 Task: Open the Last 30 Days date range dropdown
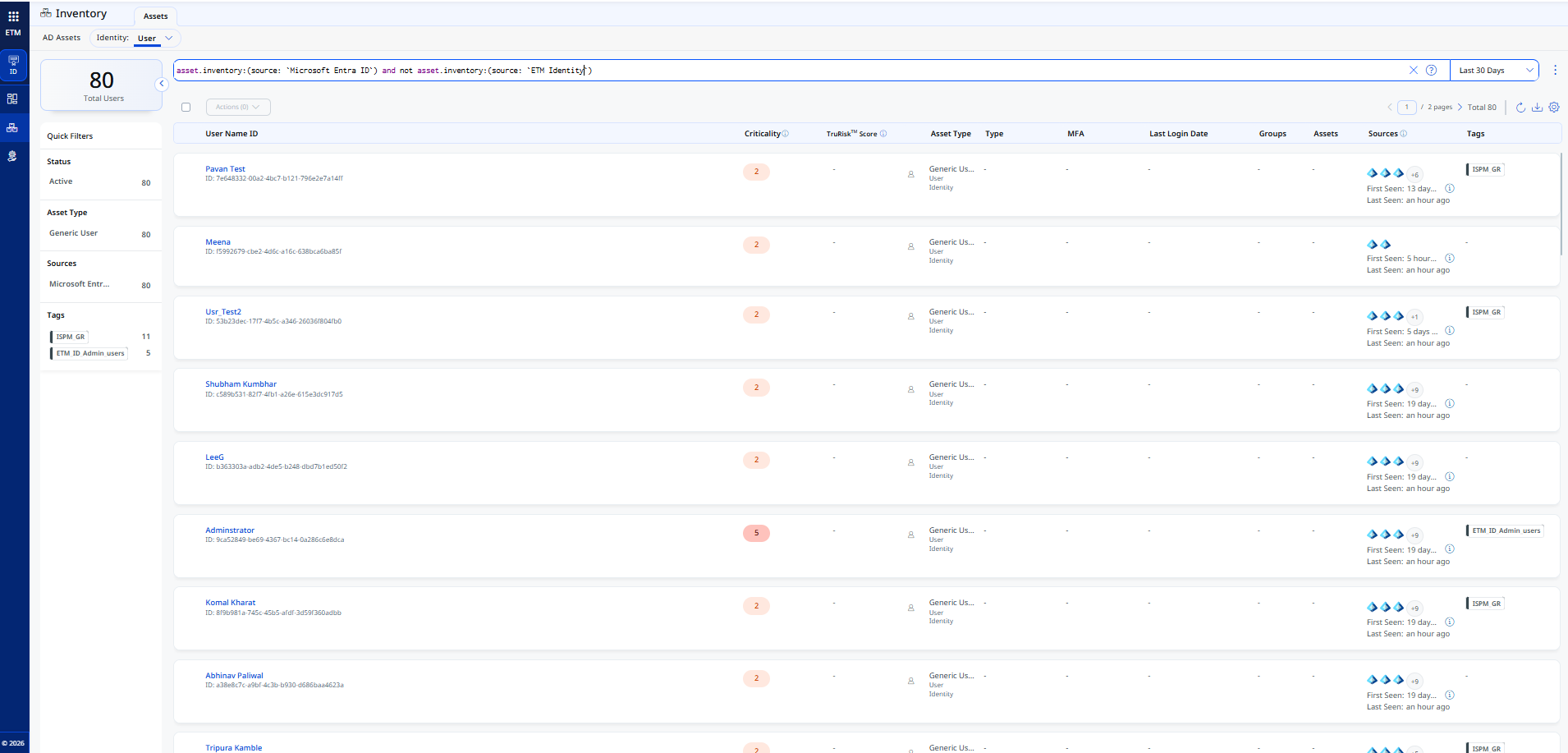(x=1494, y=70)
